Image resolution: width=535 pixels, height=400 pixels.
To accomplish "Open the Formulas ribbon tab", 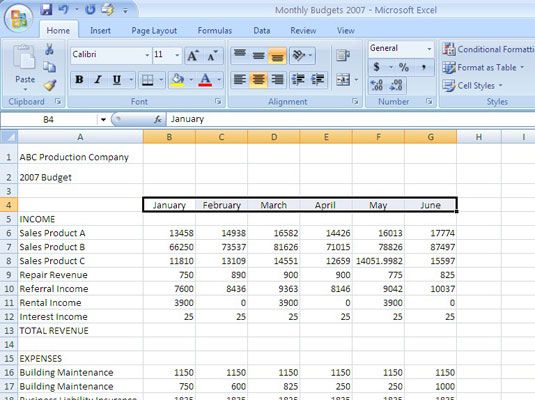I will [215, 31].
